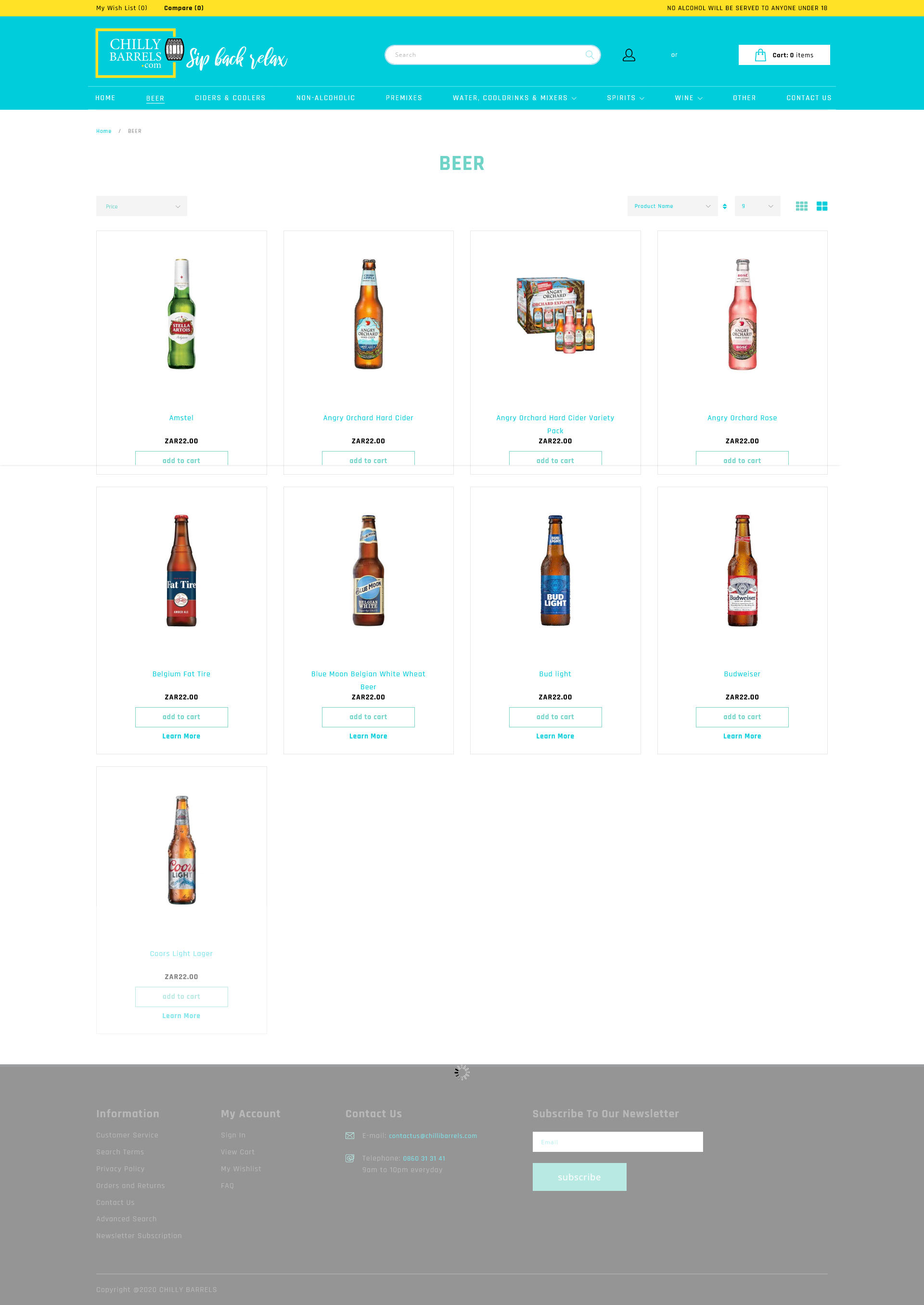Click the telephone icon in footer
This screenshot has height=1305, width=924.
(350, 1158)
